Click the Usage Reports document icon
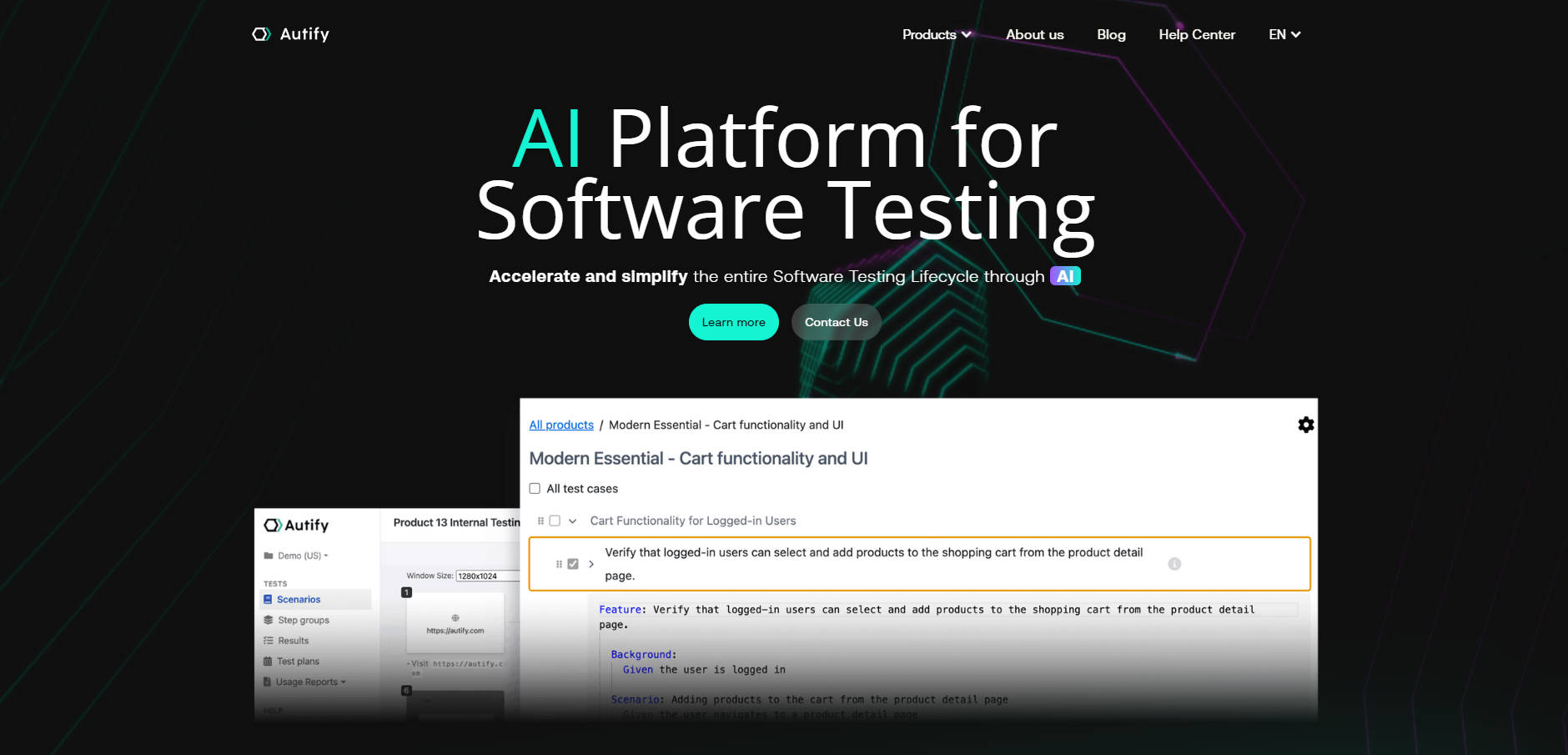Viewport: 1568px width, 755px height. point(268,682)
